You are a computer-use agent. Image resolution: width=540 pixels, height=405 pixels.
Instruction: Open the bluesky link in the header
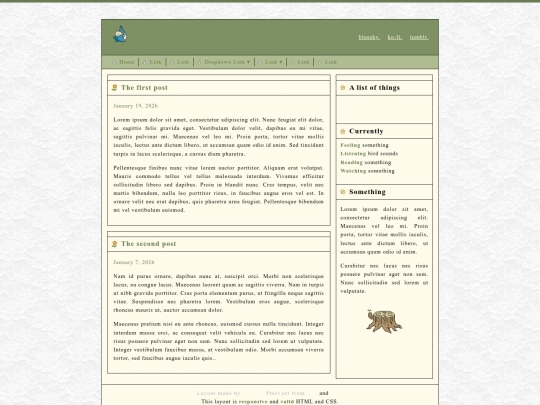tap(369, 37)
